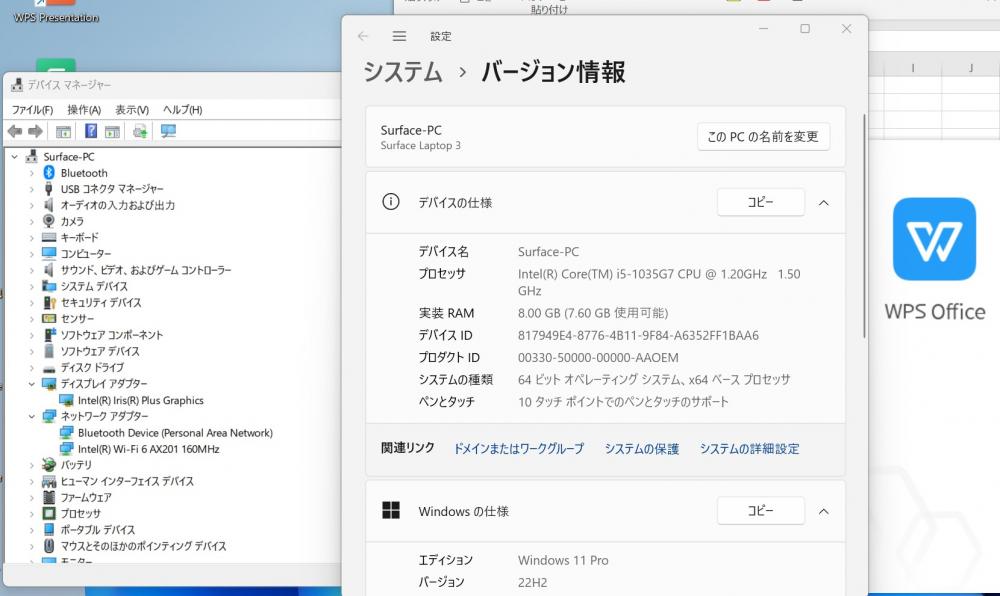Click the info icon beside デバイスの仕様
Viewport: 1000px width, 596px height.
click(391, 202)
